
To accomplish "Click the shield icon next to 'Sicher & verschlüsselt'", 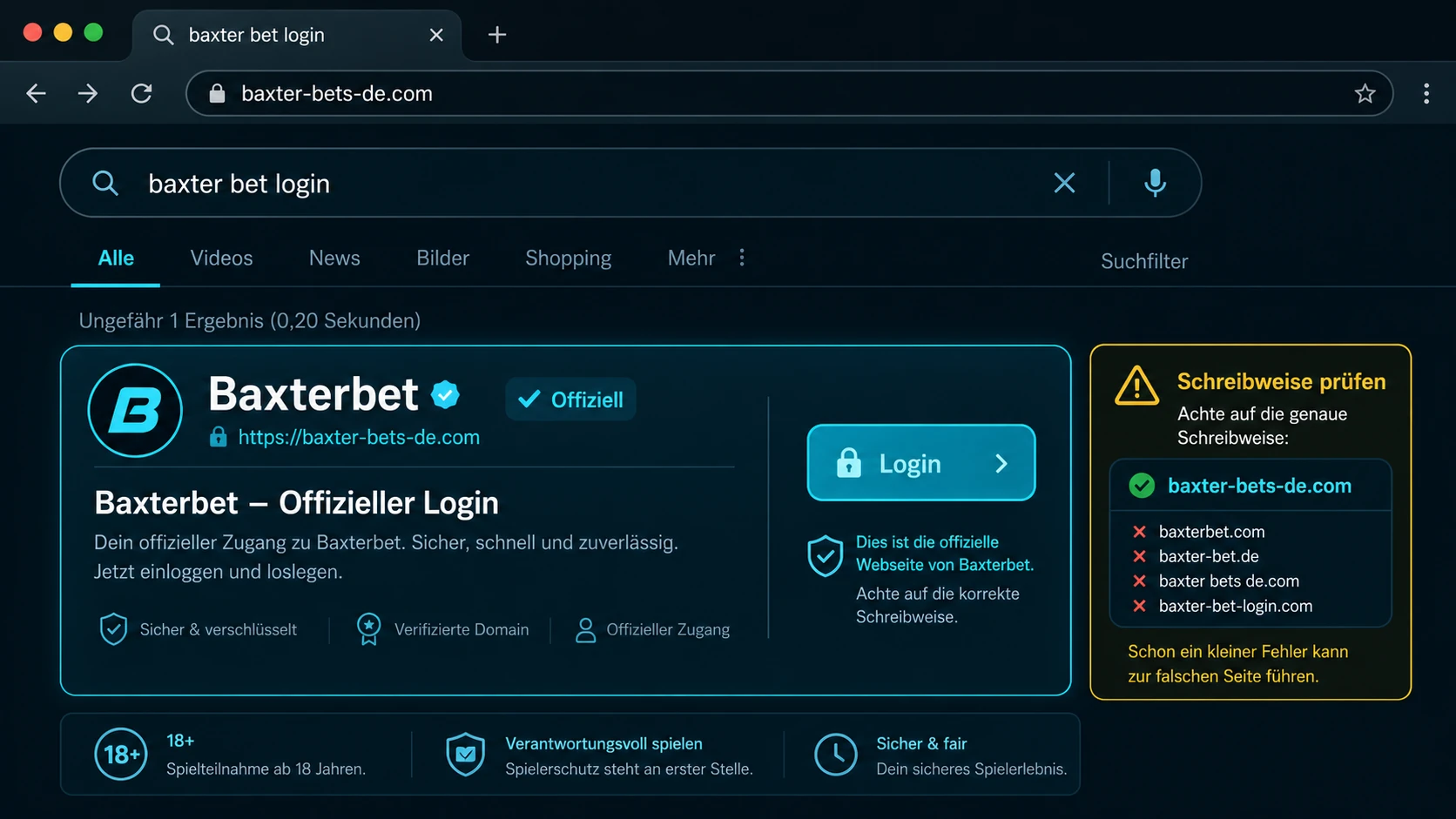I will pos(113,628).
